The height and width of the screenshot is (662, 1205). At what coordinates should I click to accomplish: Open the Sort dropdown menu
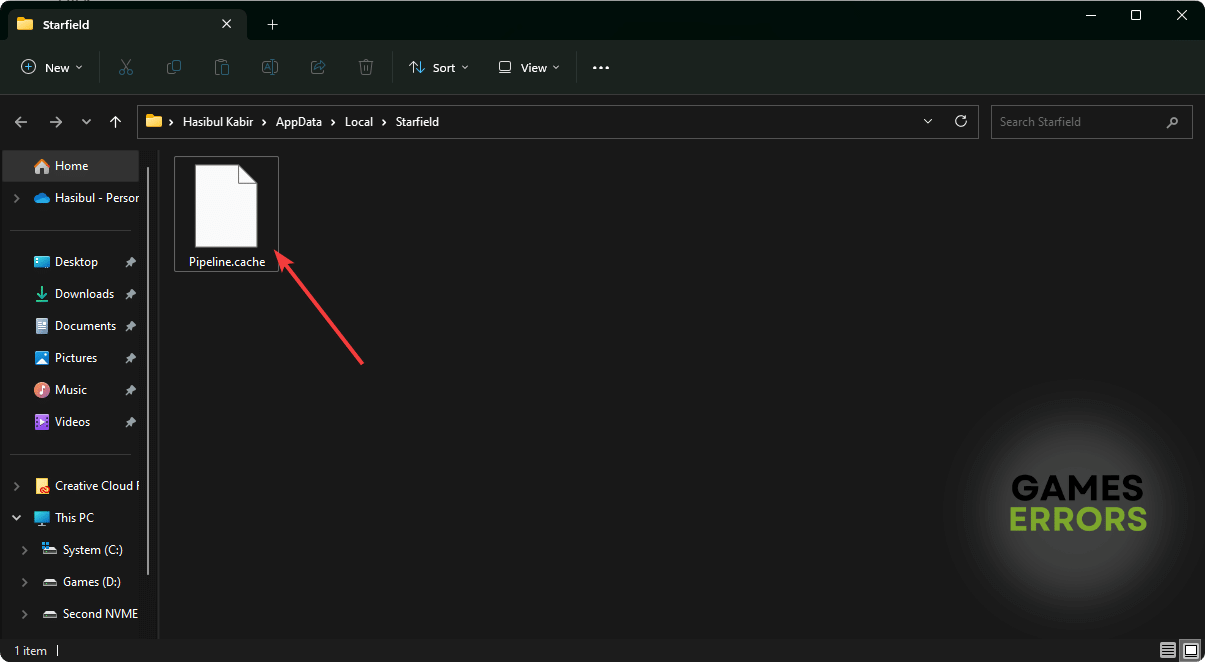(439, 67)
